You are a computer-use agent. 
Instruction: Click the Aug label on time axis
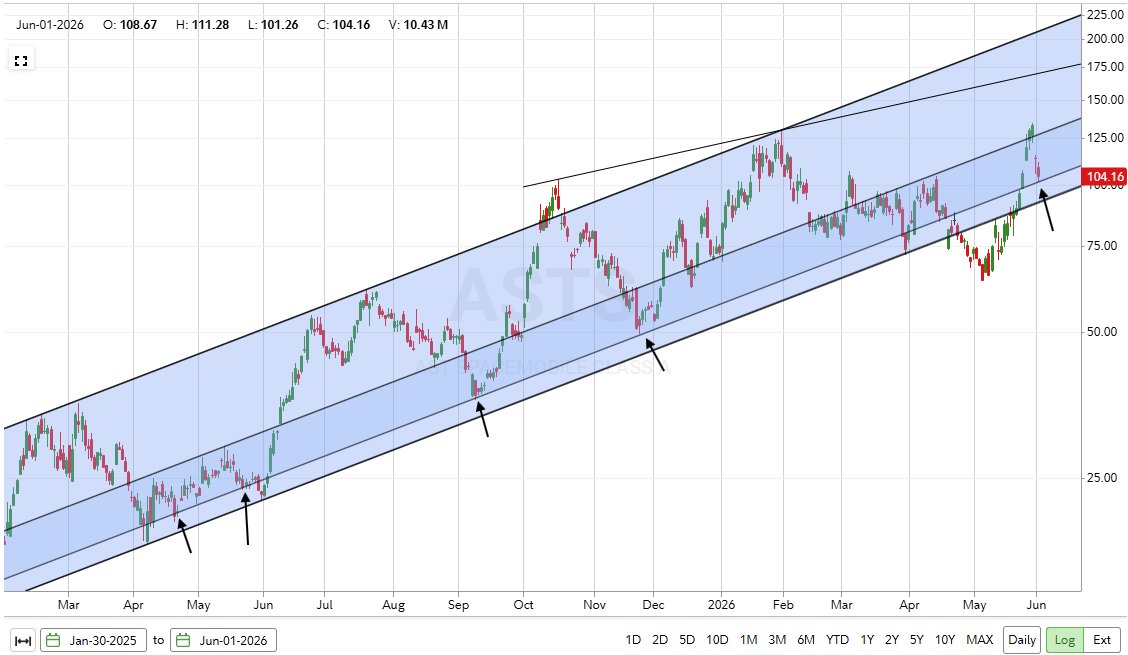pos(394,605)
